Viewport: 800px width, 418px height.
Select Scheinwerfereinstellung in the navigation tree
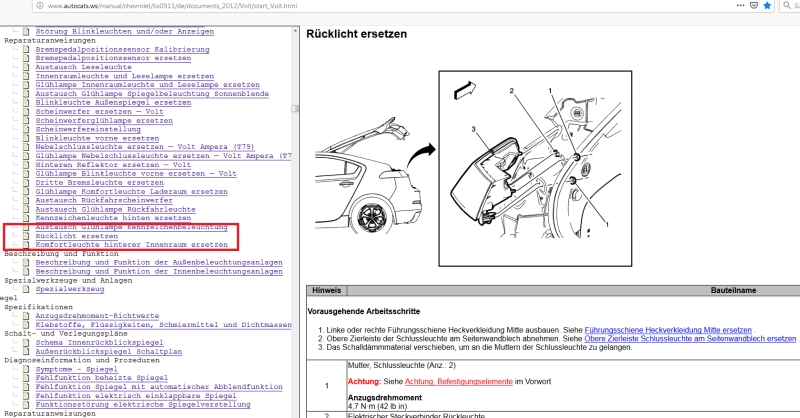[x=90, y=129]
